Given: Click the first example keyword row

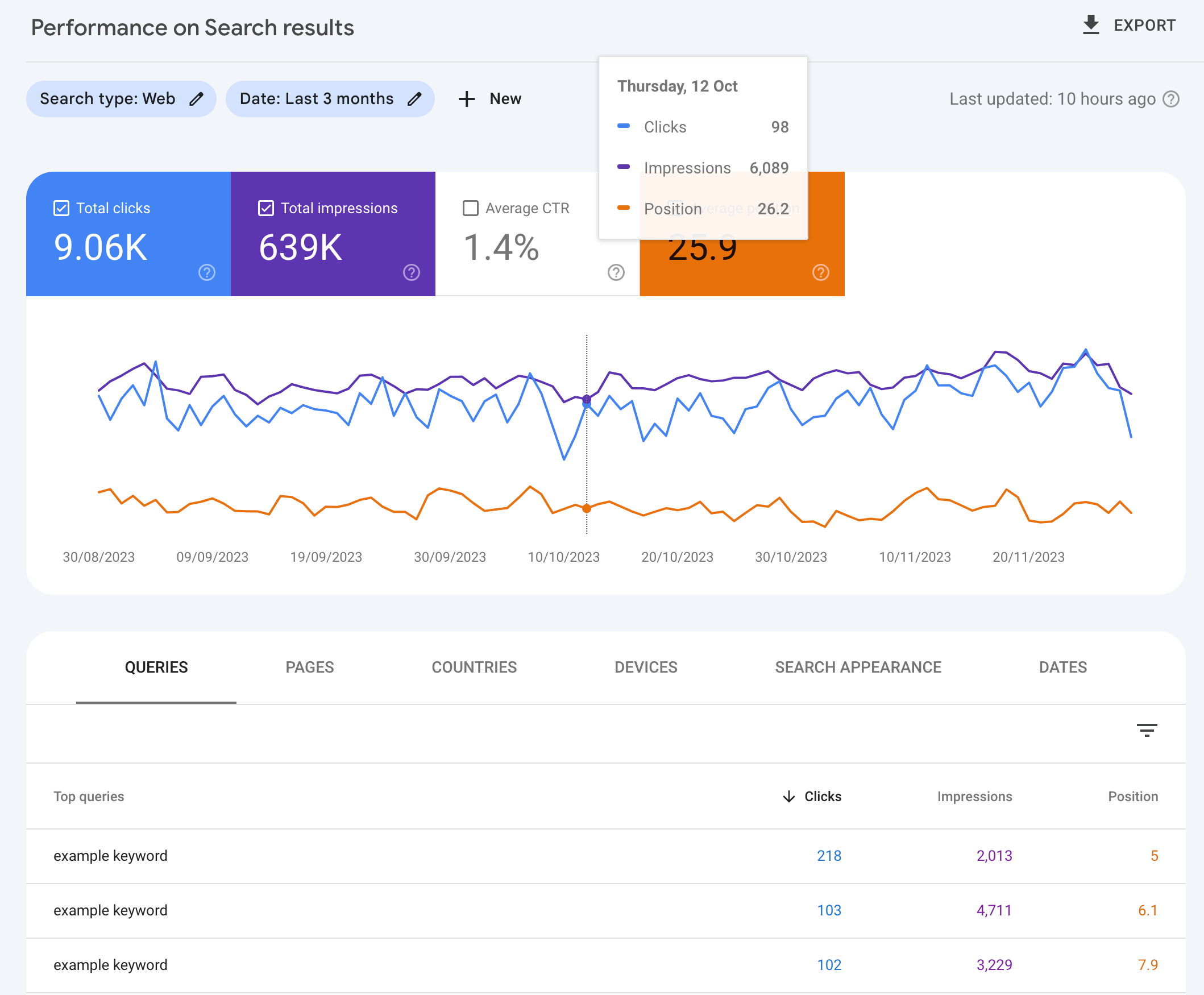Looking at the screenshot, I should (x=110, y=856).
